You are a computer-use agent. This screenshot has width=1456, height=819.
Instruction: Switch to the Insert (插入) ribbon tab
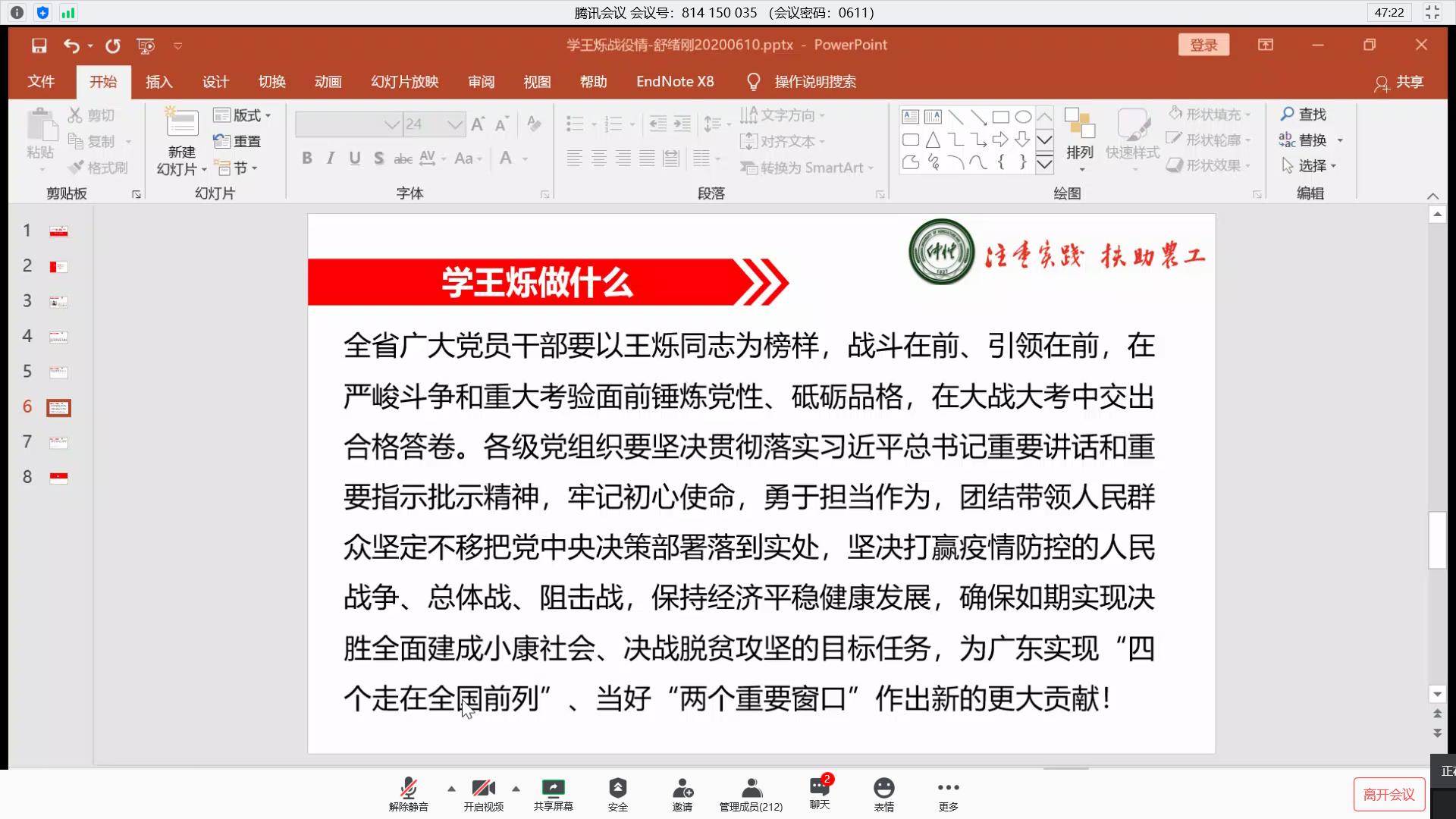(x=158, y=82)
